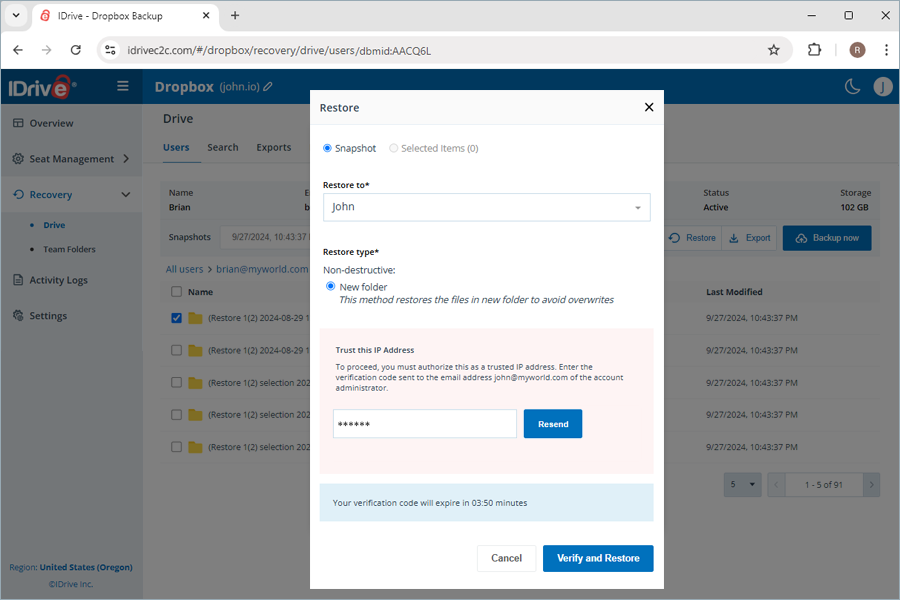The height and width of the screenshot is (600, 900).
Task: Close the Restore dialog with X
Action: point(649,107)
